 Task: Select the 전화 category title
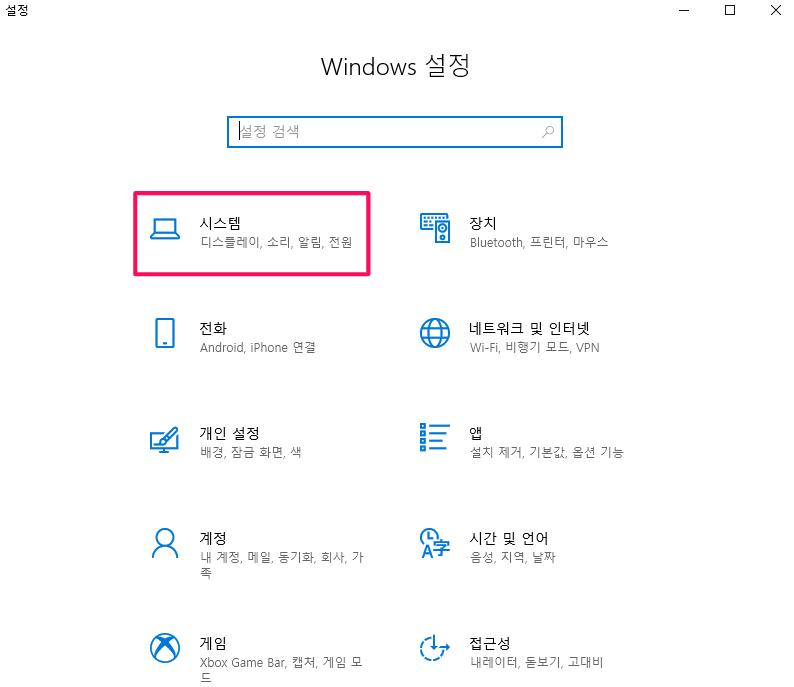(x=213, y=329)
